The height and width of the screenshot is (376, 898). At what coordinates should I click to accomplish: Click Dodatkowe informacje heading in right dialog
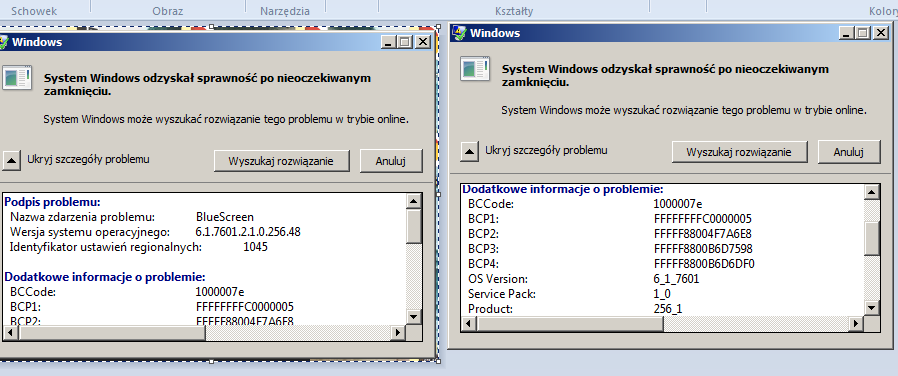[x=563, y=189]
